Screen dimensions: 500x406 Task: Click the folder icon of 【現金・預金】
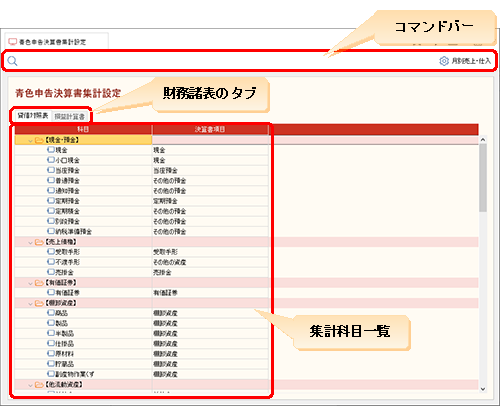(39, 140)
